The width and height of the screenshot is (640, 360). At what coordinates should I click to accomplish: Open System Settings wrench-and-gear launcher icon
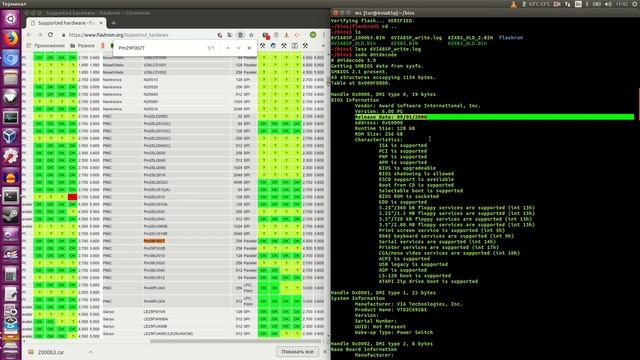pyautogui.click(x=10, y=156)
